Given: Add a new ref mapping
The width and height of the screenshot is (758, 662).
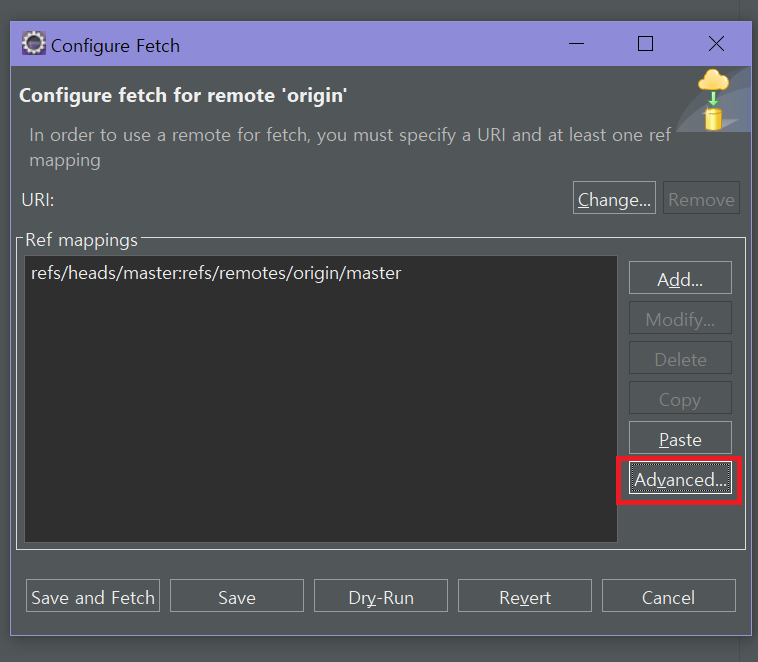Looking at the screenshot, I should (x=680, y=278).
